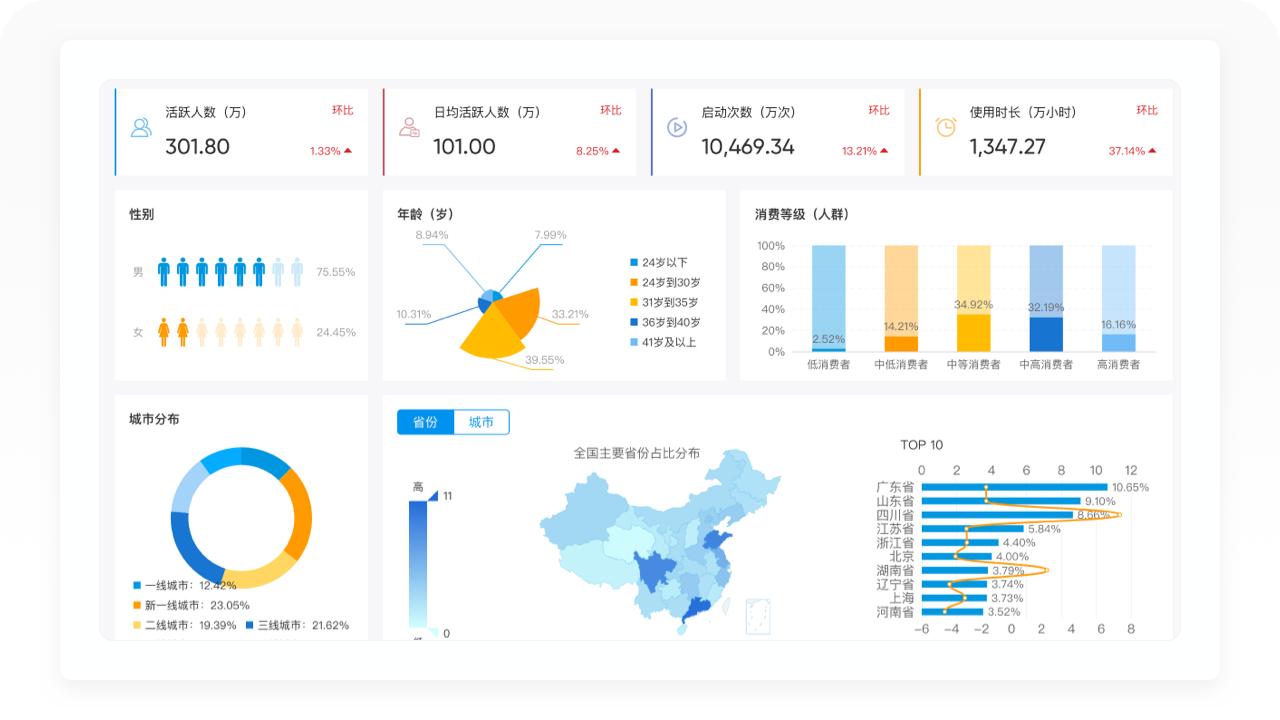This screenshot has height=720, width=1280.
Task: Click the 1,347.27 usage duration value
Action: 1007,147
